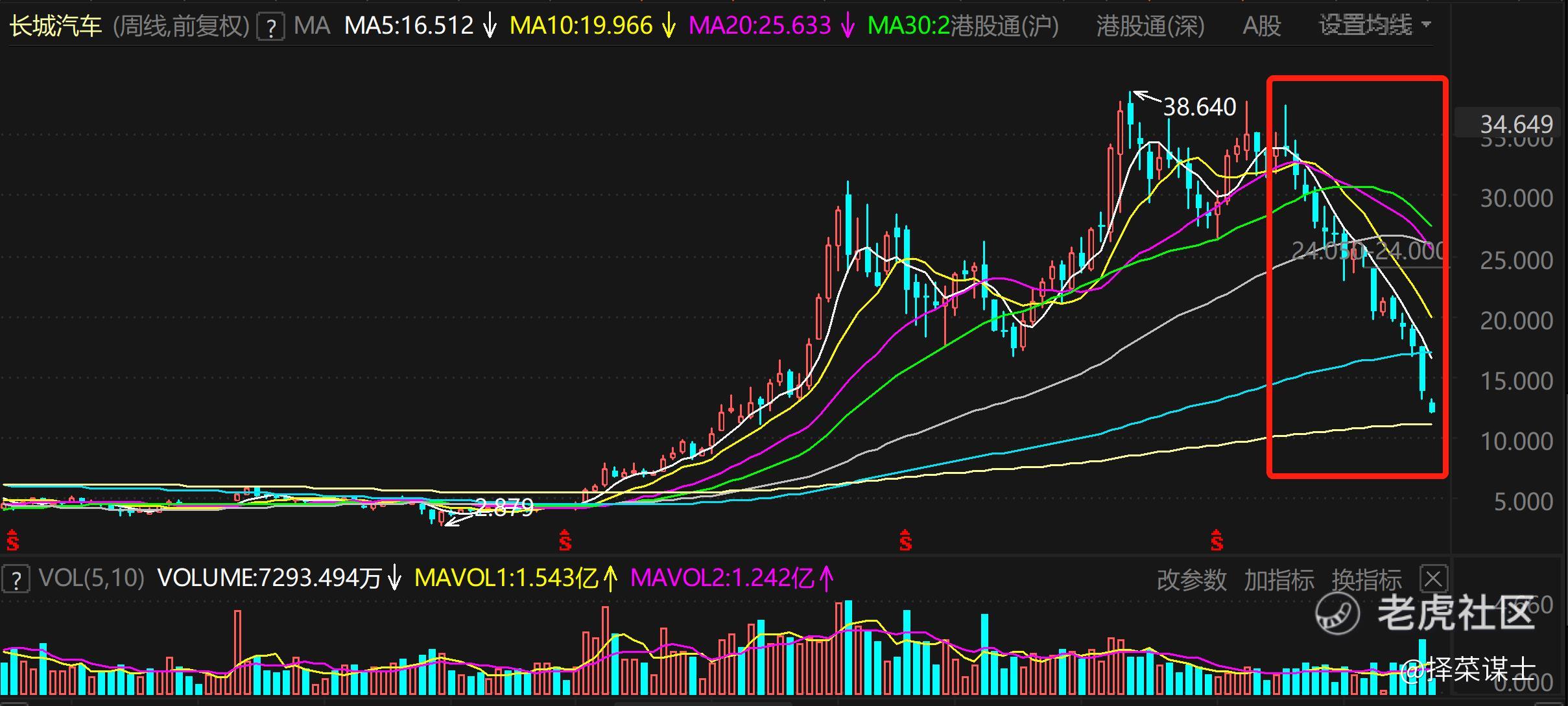Click the 38.640 high price annotation
Viewport: 1568px width, 706px height.
point(1199,107)
